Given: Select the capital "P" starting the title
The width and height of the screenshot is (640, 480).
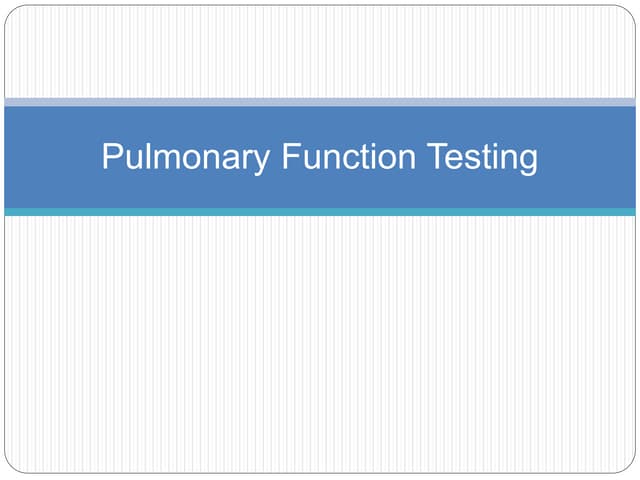Looking at the screenshot, I should point(112,157).
